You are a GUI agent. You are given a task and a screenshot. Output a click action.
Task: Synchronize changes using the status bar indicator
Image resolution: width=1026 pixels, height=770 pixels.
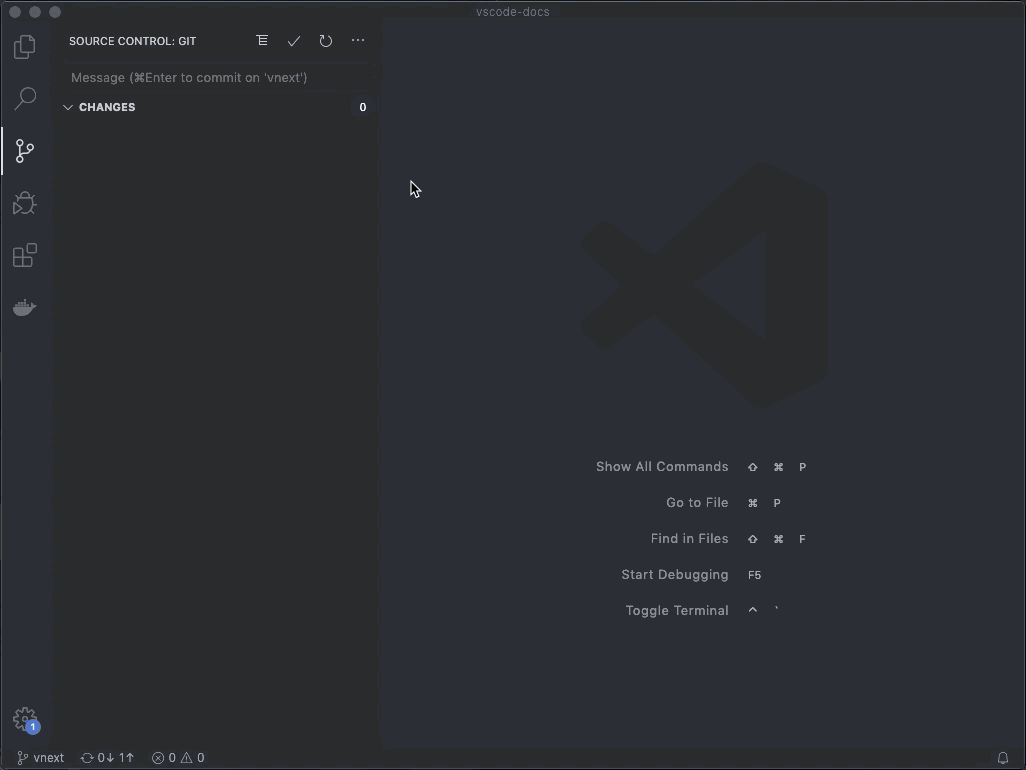[x=106, y=758]
